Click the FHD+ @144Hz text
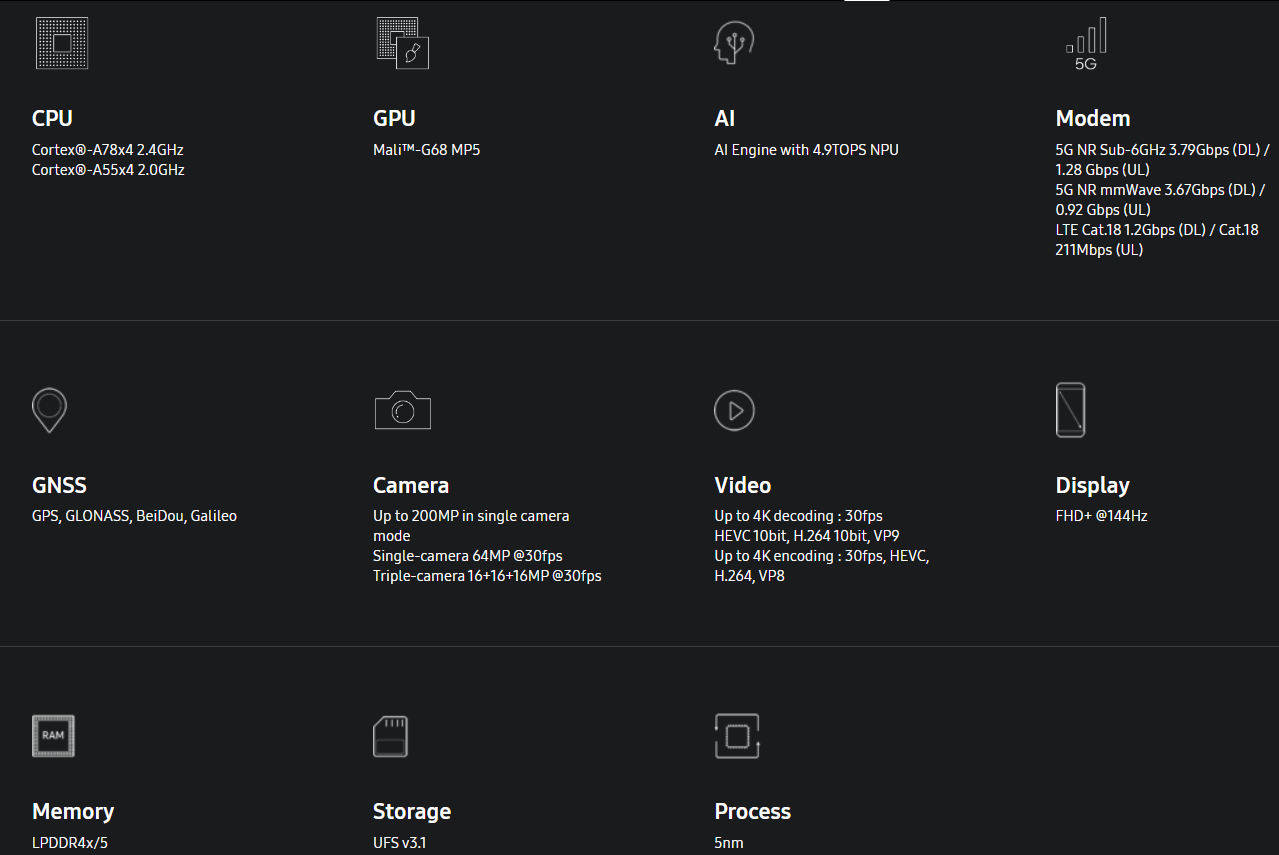Image resolution: width=1279 pixels, height=855 pixels. [x=1102, y=516]
